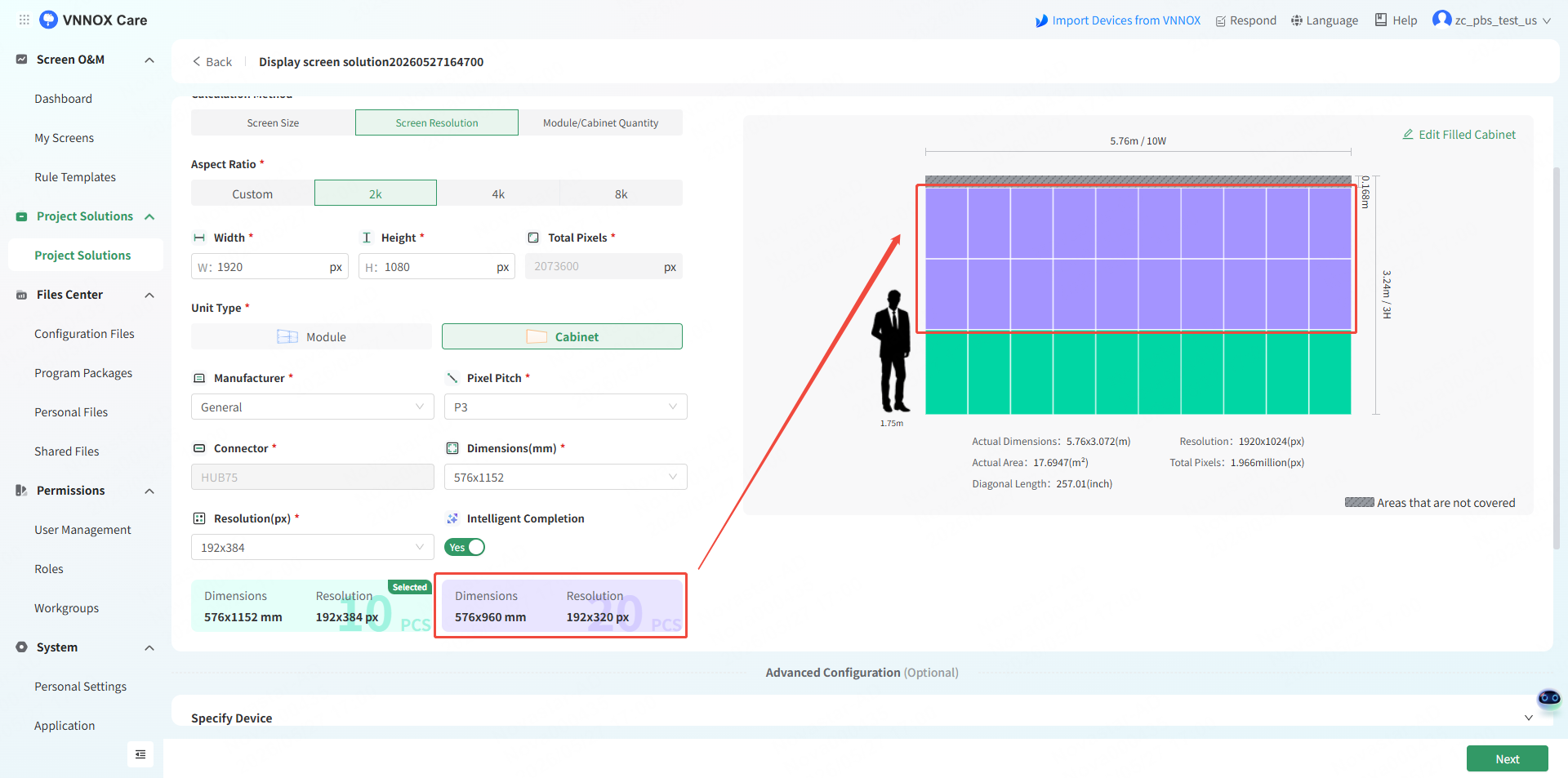Click the Width input field
The height and width of the screenshot is (778, 1568).
tap(269, 266)
